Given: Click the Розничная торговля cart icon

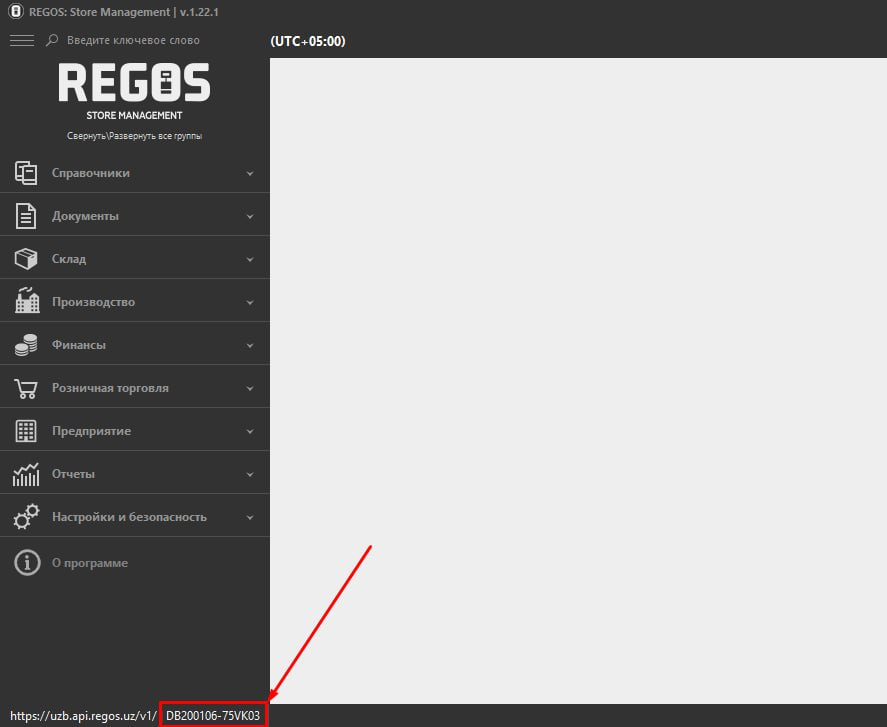Looking at the screenshot, I should (26, 388).
